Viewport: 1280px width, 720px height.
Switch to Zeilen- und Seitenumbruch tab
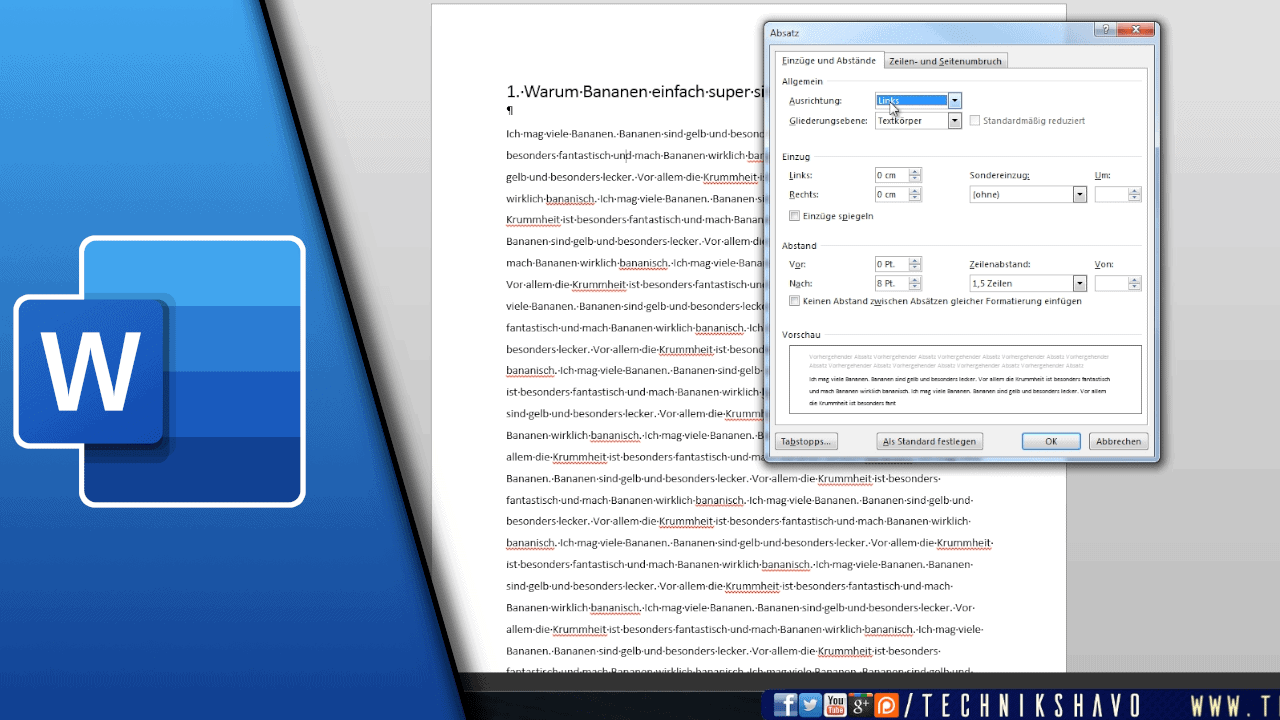945,61
